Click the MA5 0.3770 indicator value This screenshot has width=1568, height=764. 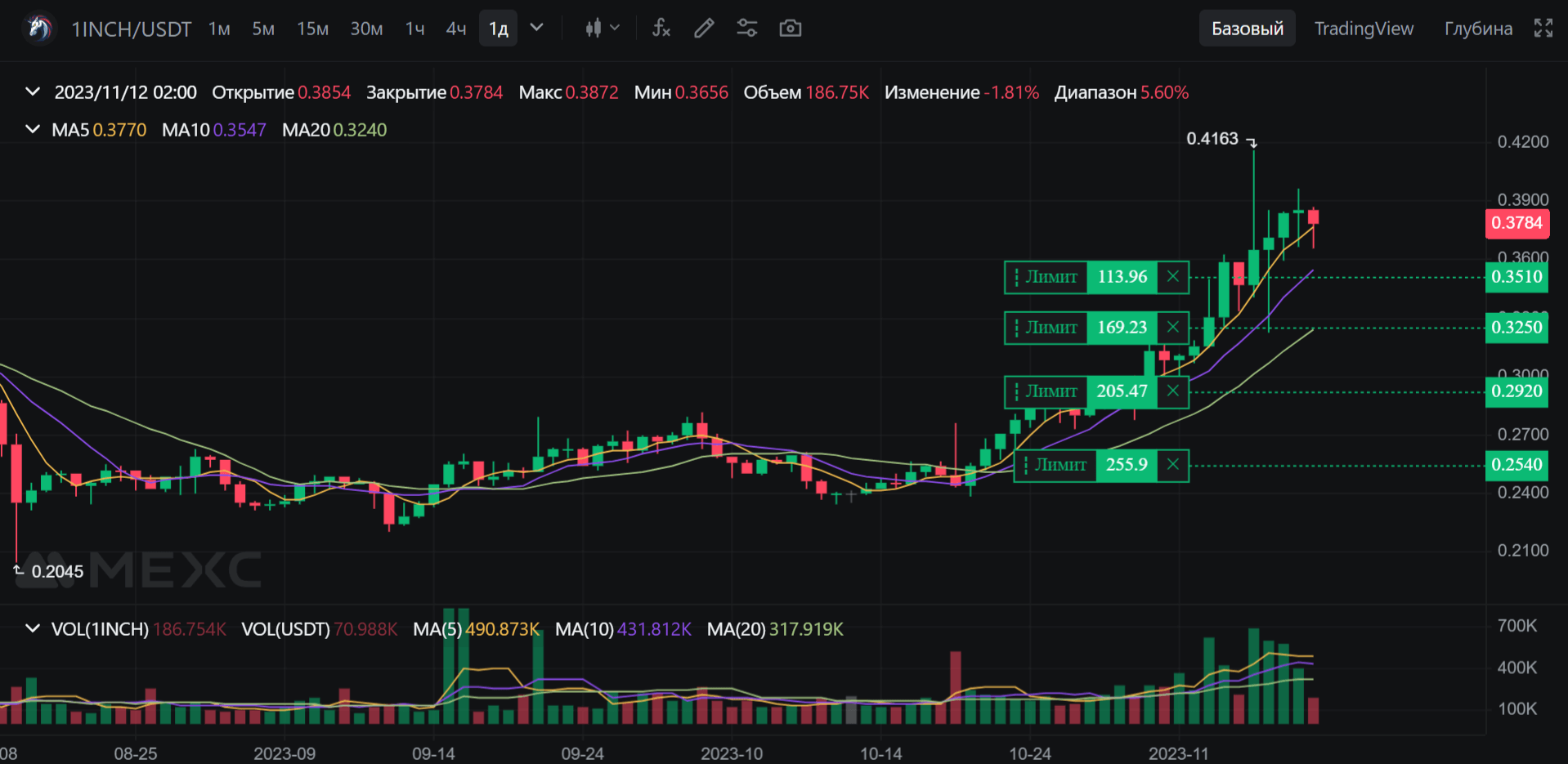(x=99, y=130)
